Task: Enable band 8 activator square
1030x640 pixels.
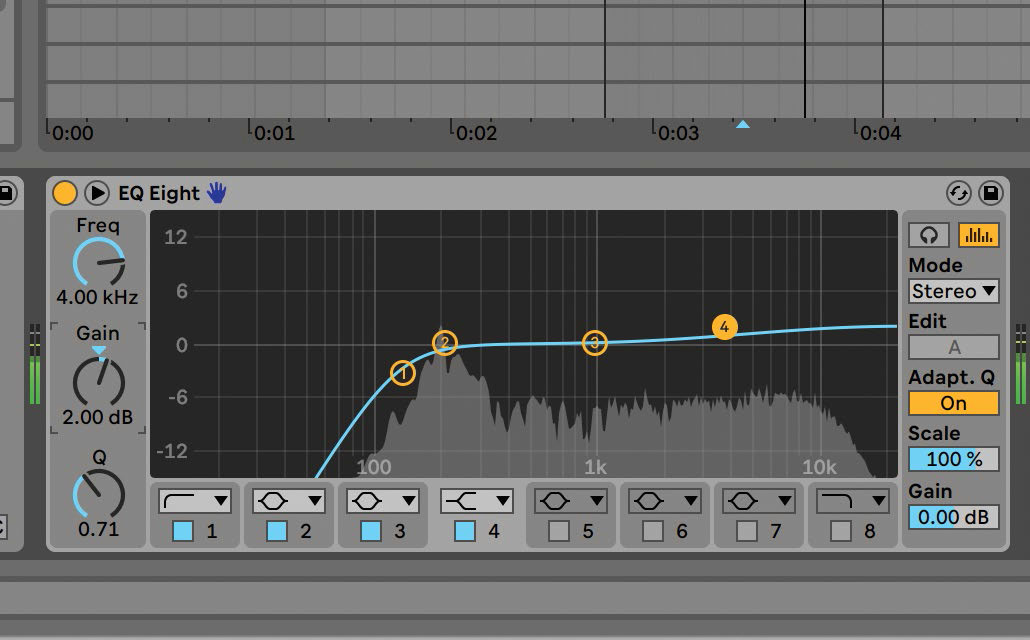Action: tap(840, 531)
